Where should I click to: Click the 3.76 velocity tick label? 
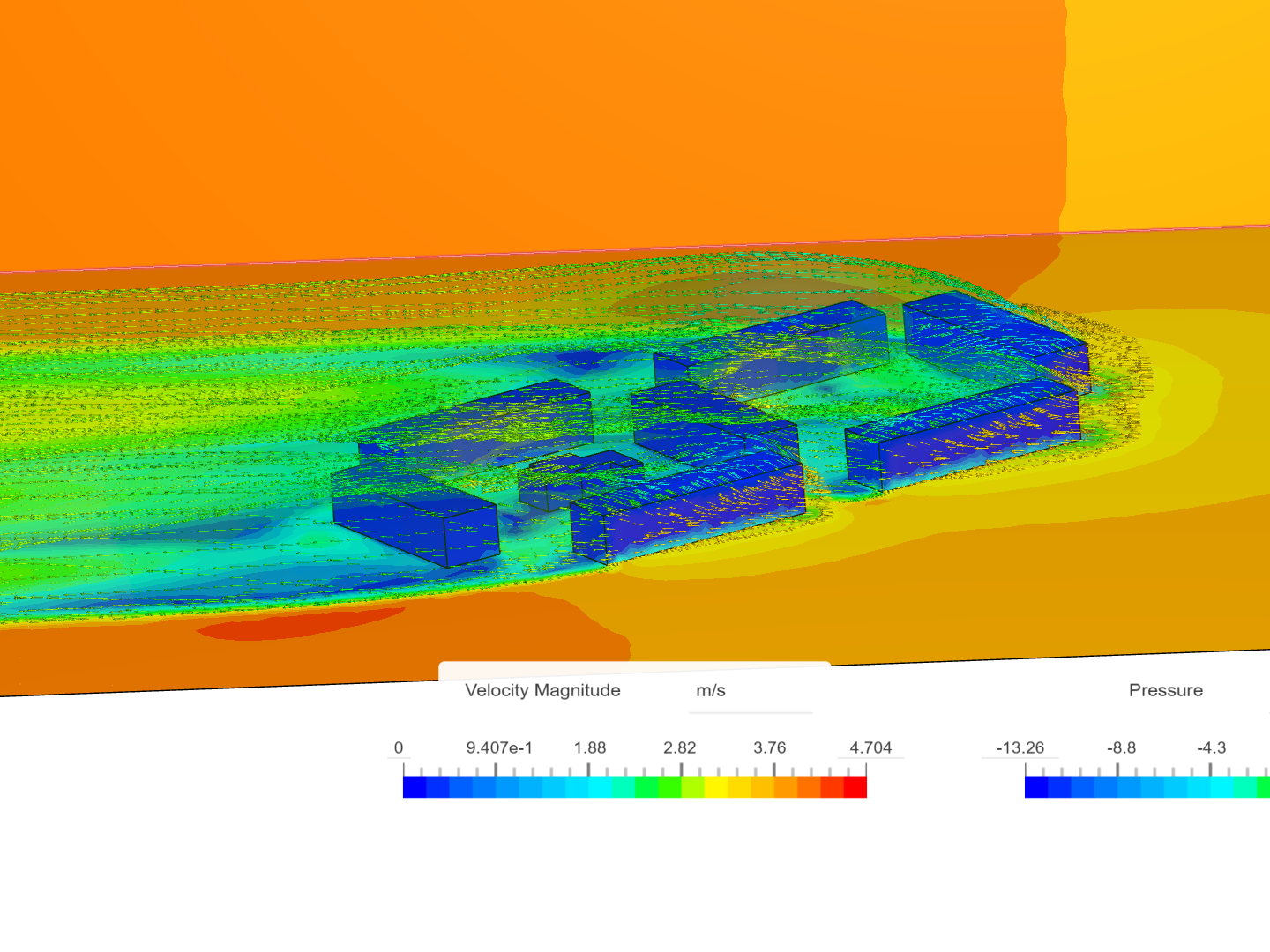click(x=770, y=747)
